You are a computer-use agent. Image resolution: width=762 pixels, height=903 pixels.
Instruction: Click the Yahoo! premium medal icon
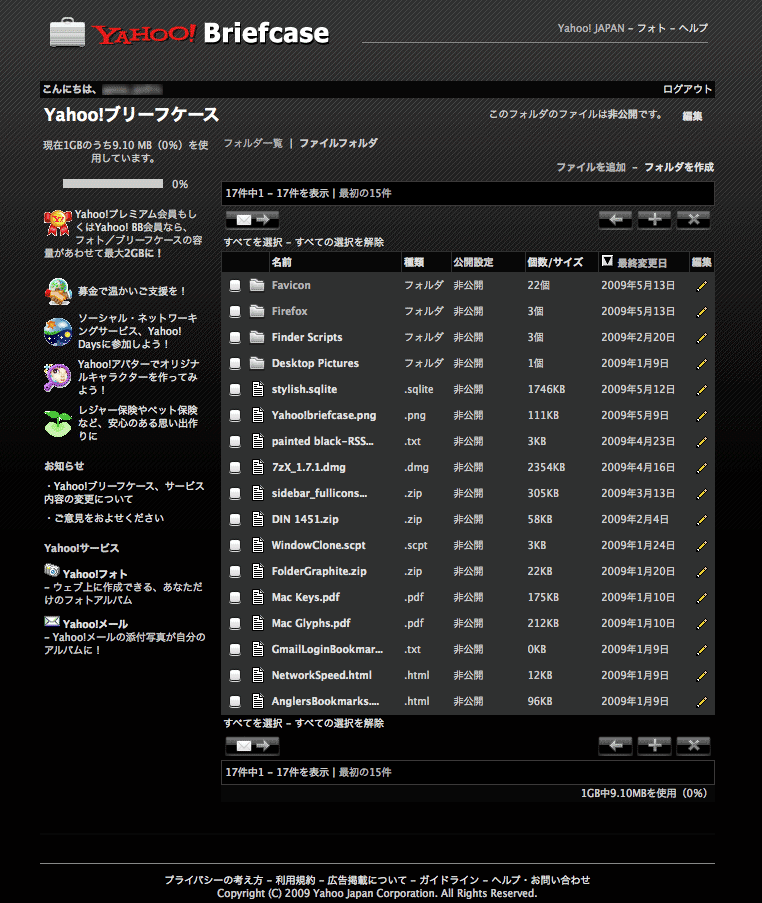tap(58, 223)
